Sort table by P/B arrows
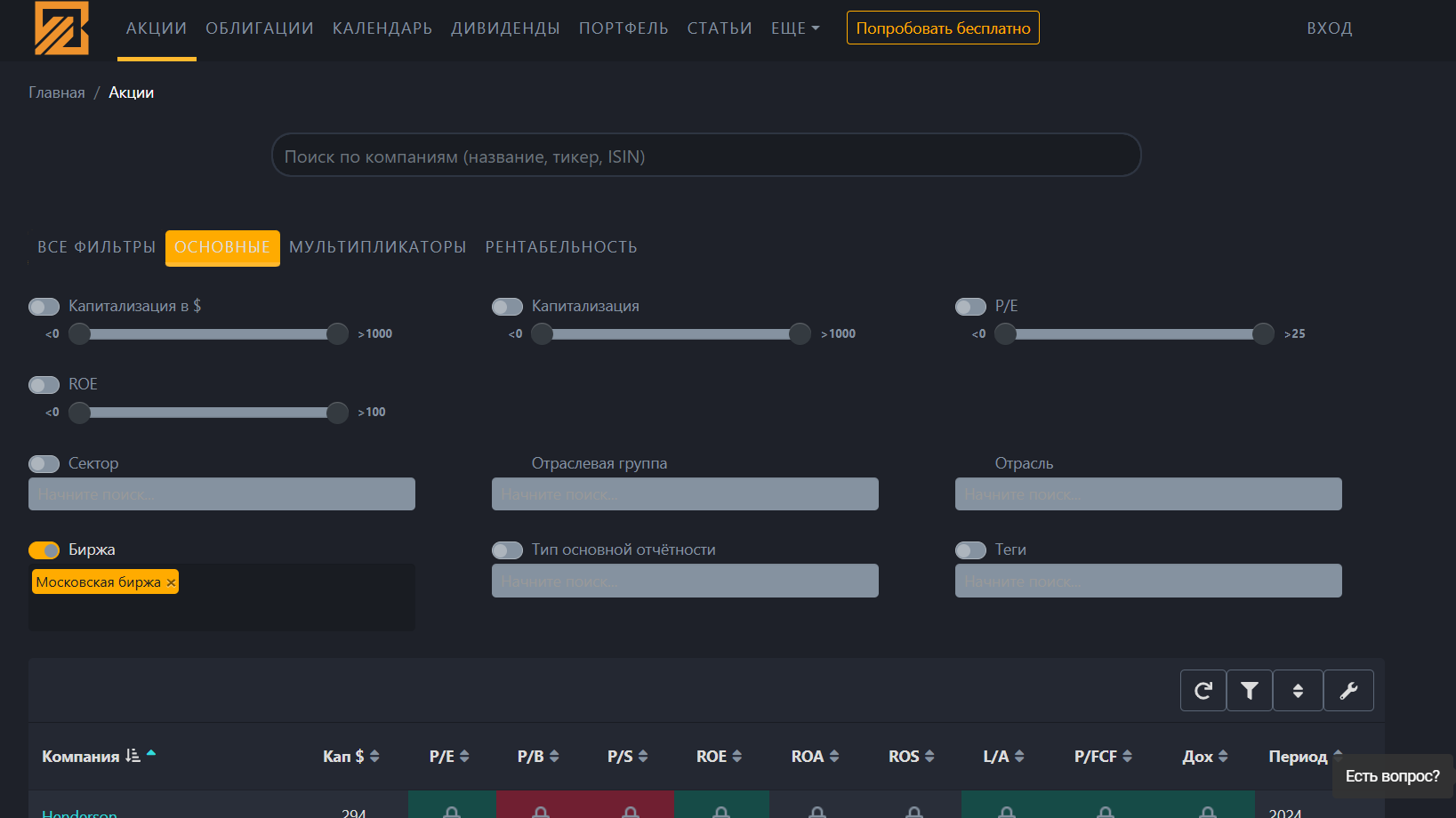1456x818 pixels. click(554, 757)
